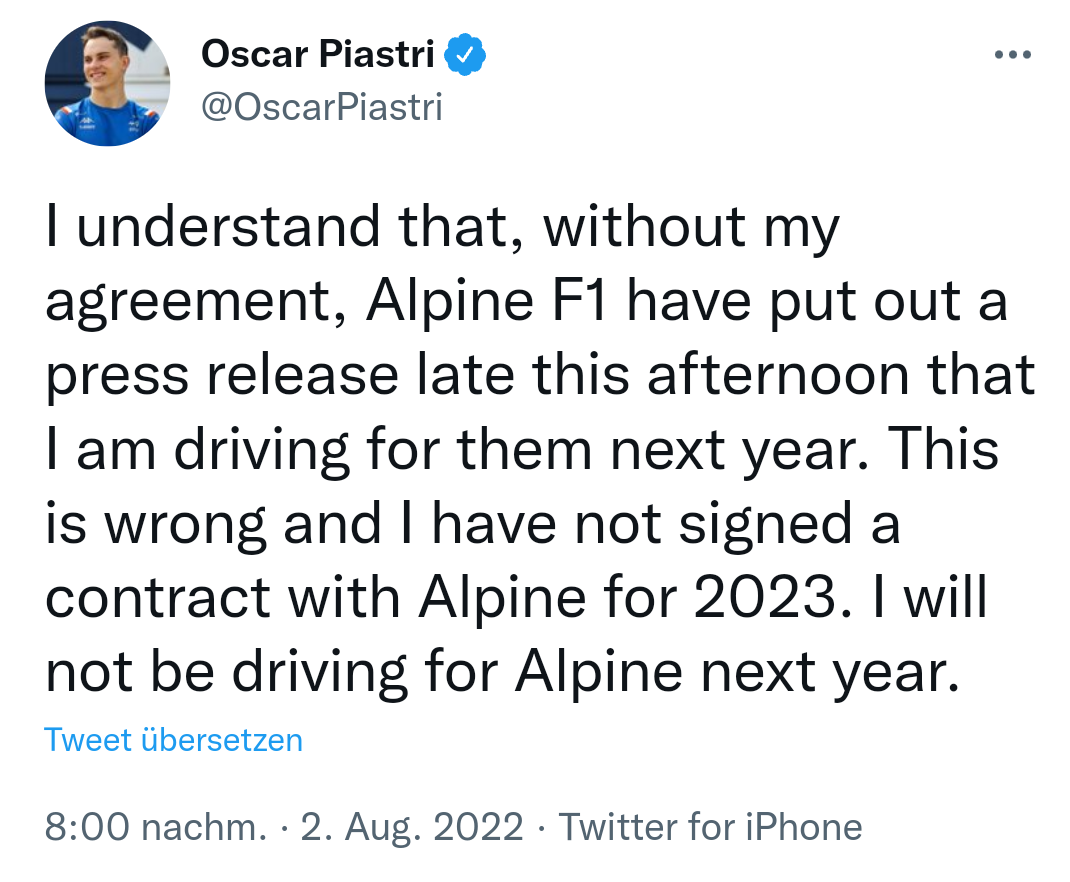This screenshot has height=882, width=1070.
Task: Click the date 2. Aug. 2022
Action: coord(412,827)
